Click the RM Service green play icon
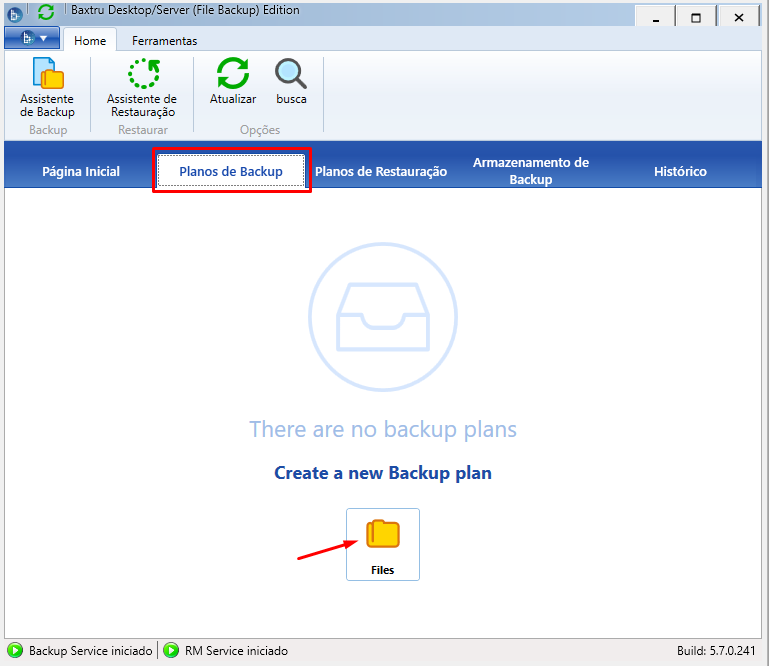 (x=171, y=650)
